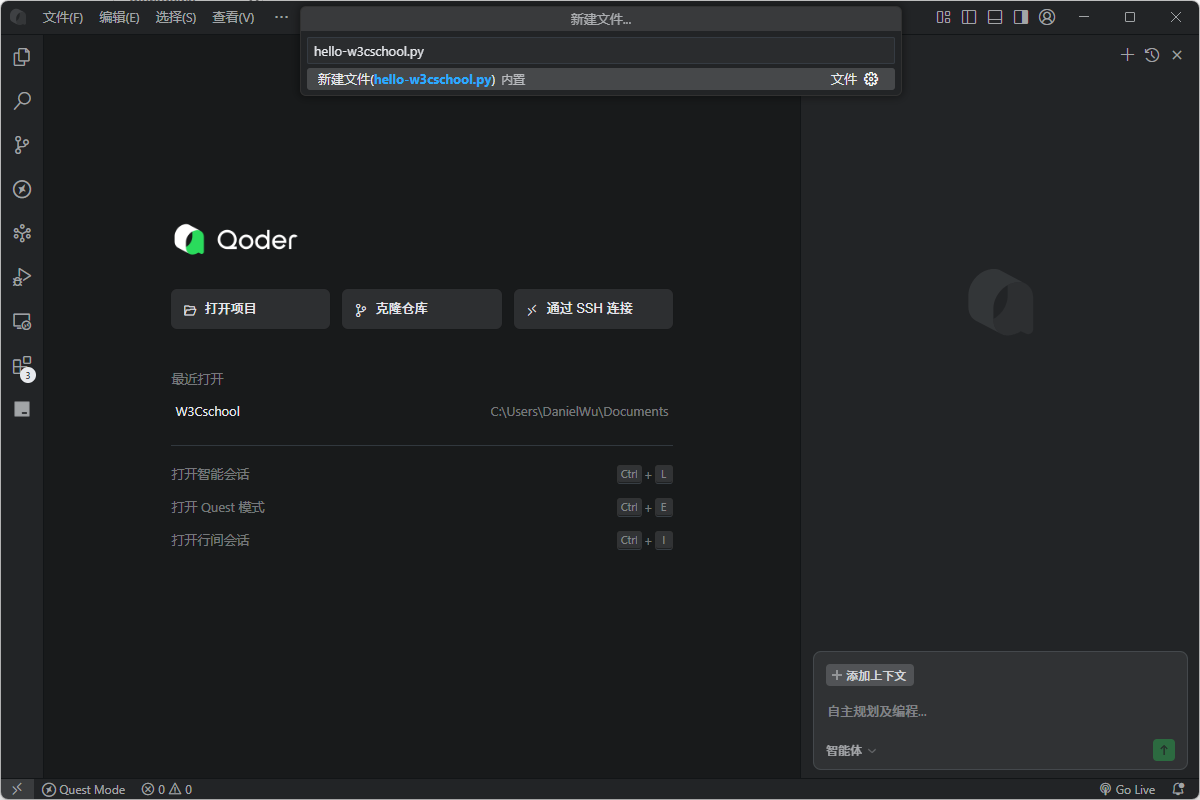Image resolution: width=1200 pixels, height=800 pixels.
Task: Start a new chat with plus icon
Action: pos(1127,55)
